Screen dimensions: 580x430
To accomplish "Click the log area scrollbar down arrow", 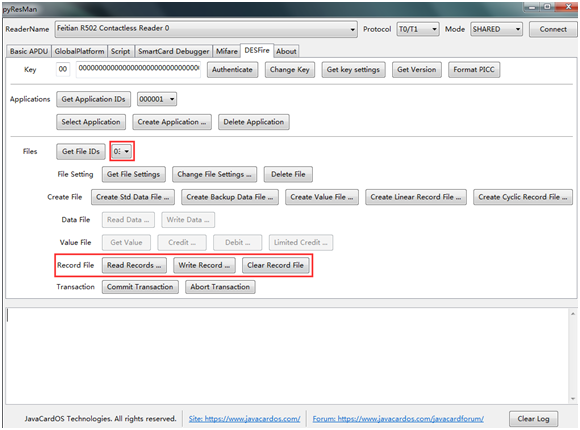I will tap(573, 399).
